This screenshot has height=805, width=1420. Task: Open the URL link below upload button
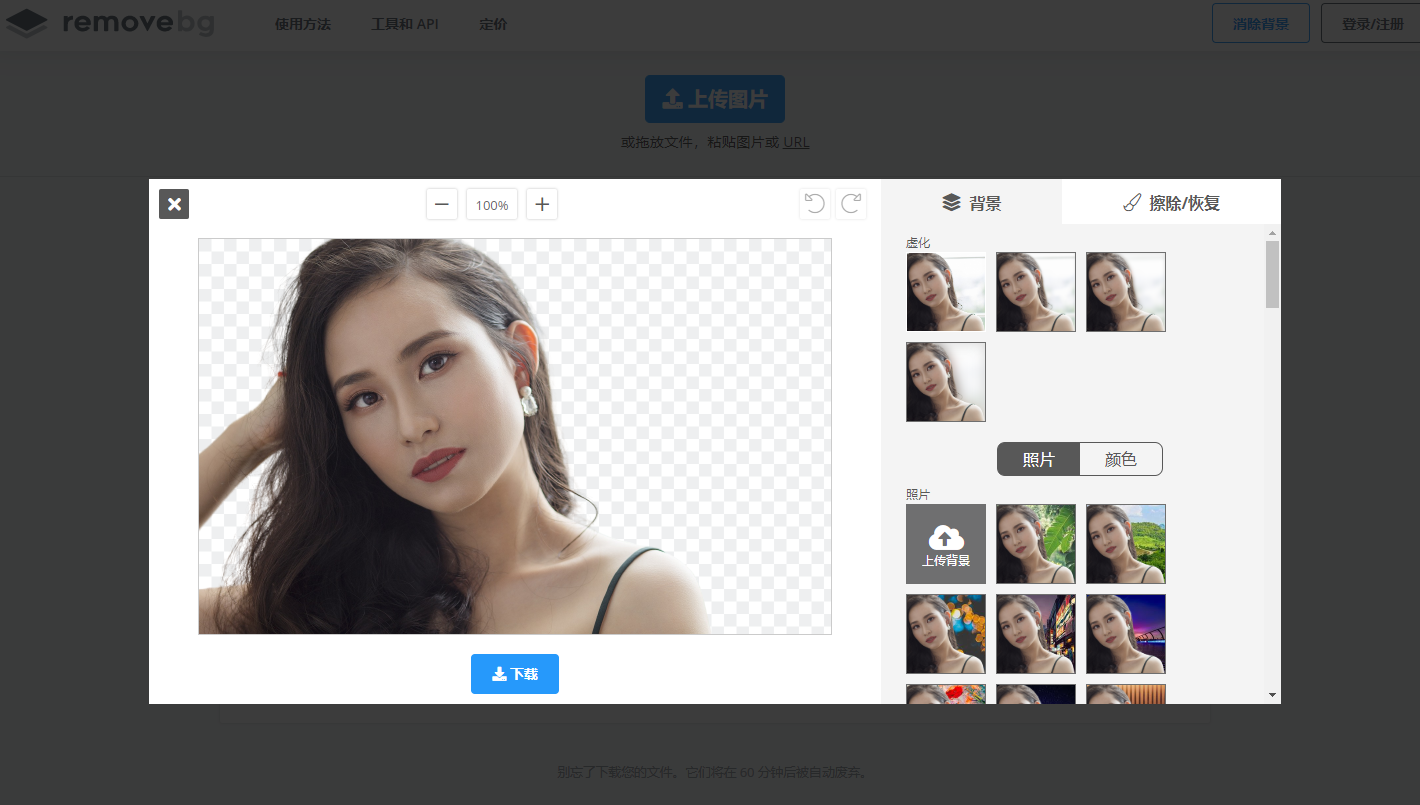pyautogui.click(x=796, y=142)
